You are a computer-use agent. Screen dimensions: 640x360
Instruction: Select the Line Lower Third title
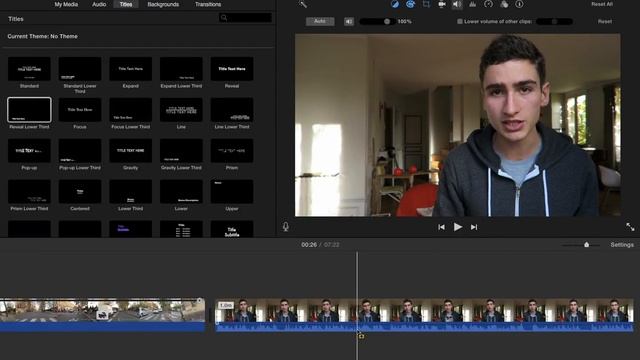[232, 110]
